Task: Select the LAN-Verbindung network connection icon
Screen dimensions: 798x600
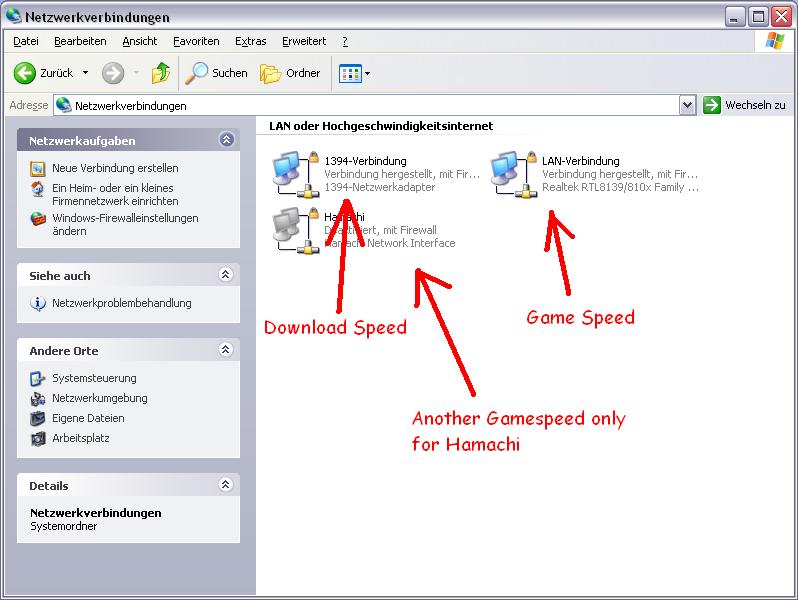Action: pyautogui.click(x=512, y=174)
